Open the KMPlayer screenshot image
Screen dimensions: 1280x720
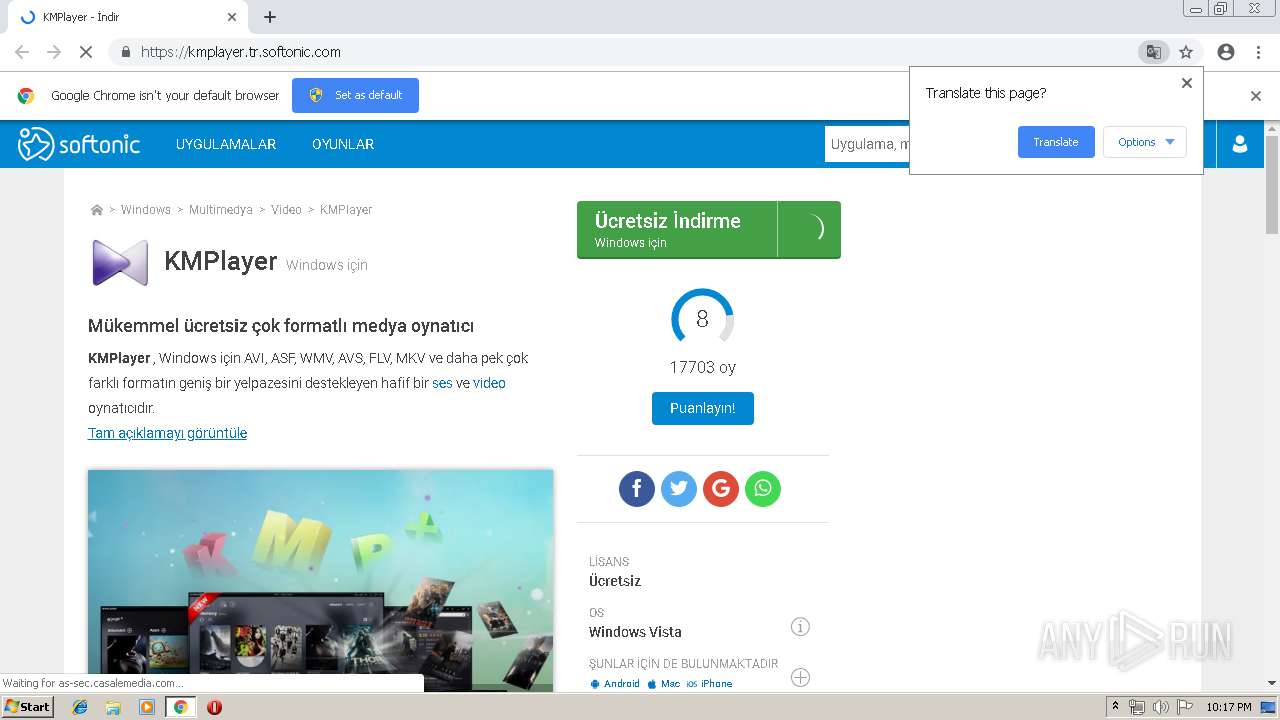(321, 580)
